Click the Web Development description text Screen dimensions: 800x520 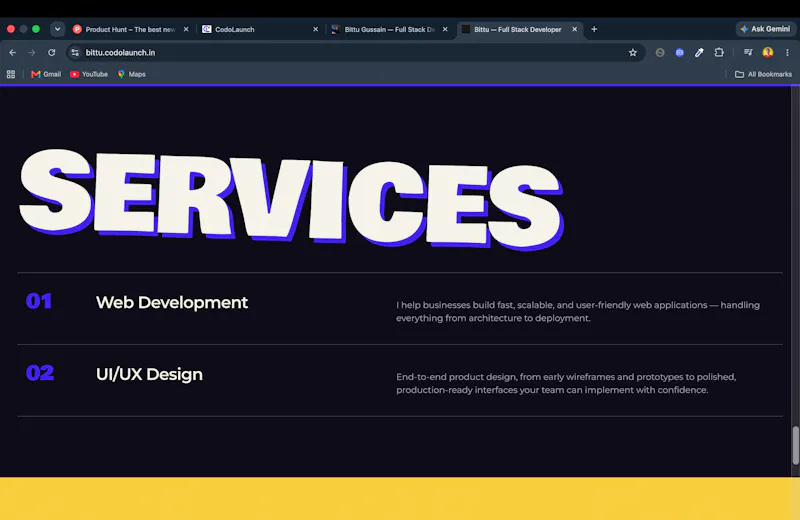(x=578, y=311)
